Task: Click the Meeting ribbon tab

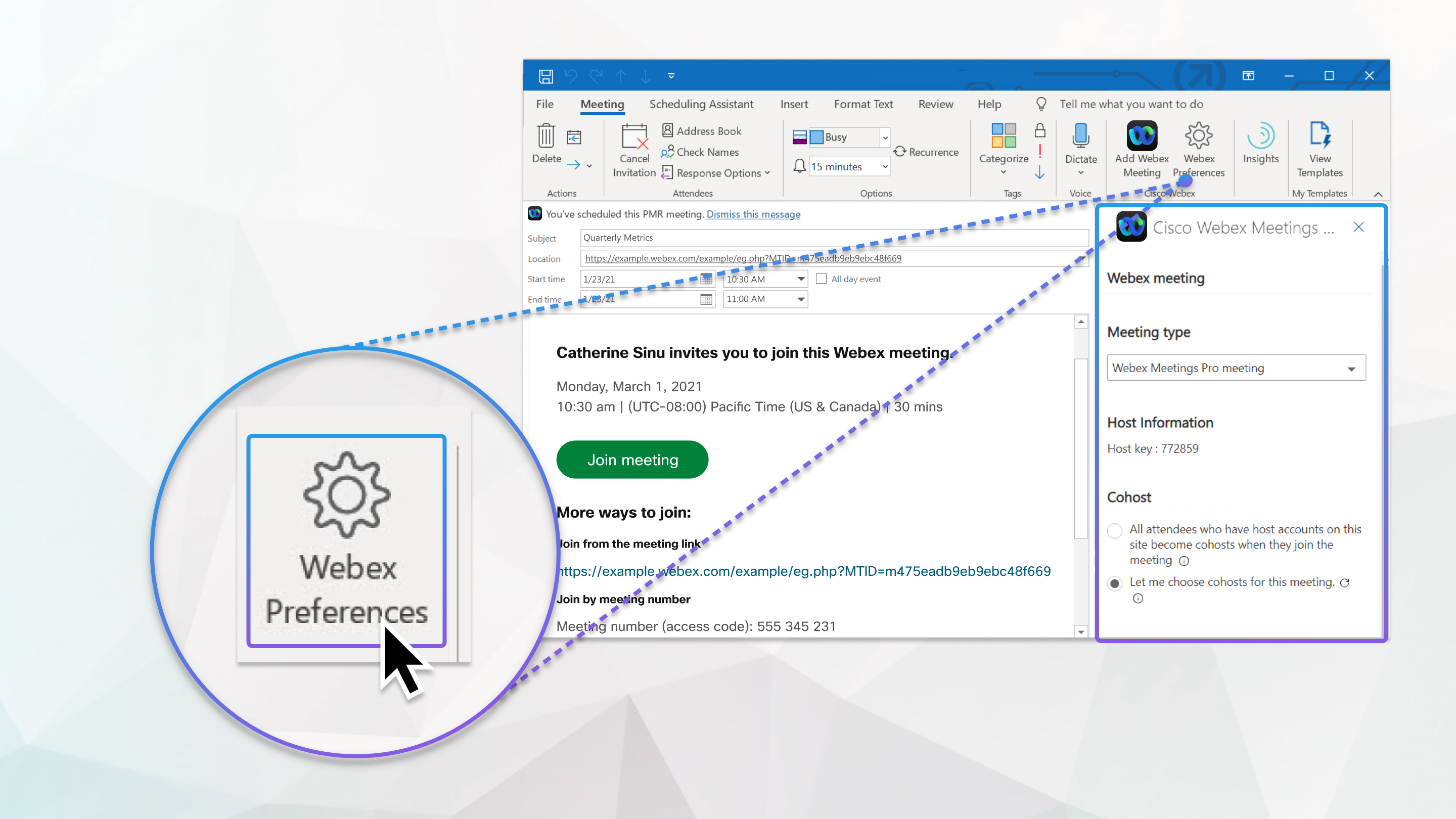Action: [601, 104]
